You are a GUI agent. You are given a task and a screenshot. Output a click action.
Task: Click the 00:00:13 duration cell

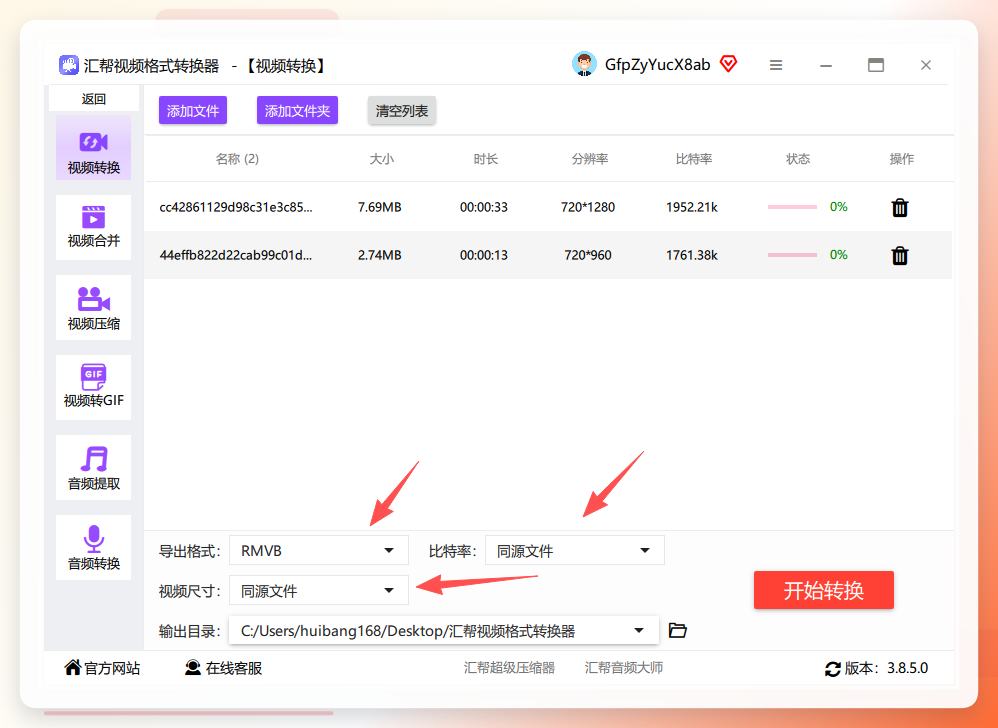(x=484, y=255)
